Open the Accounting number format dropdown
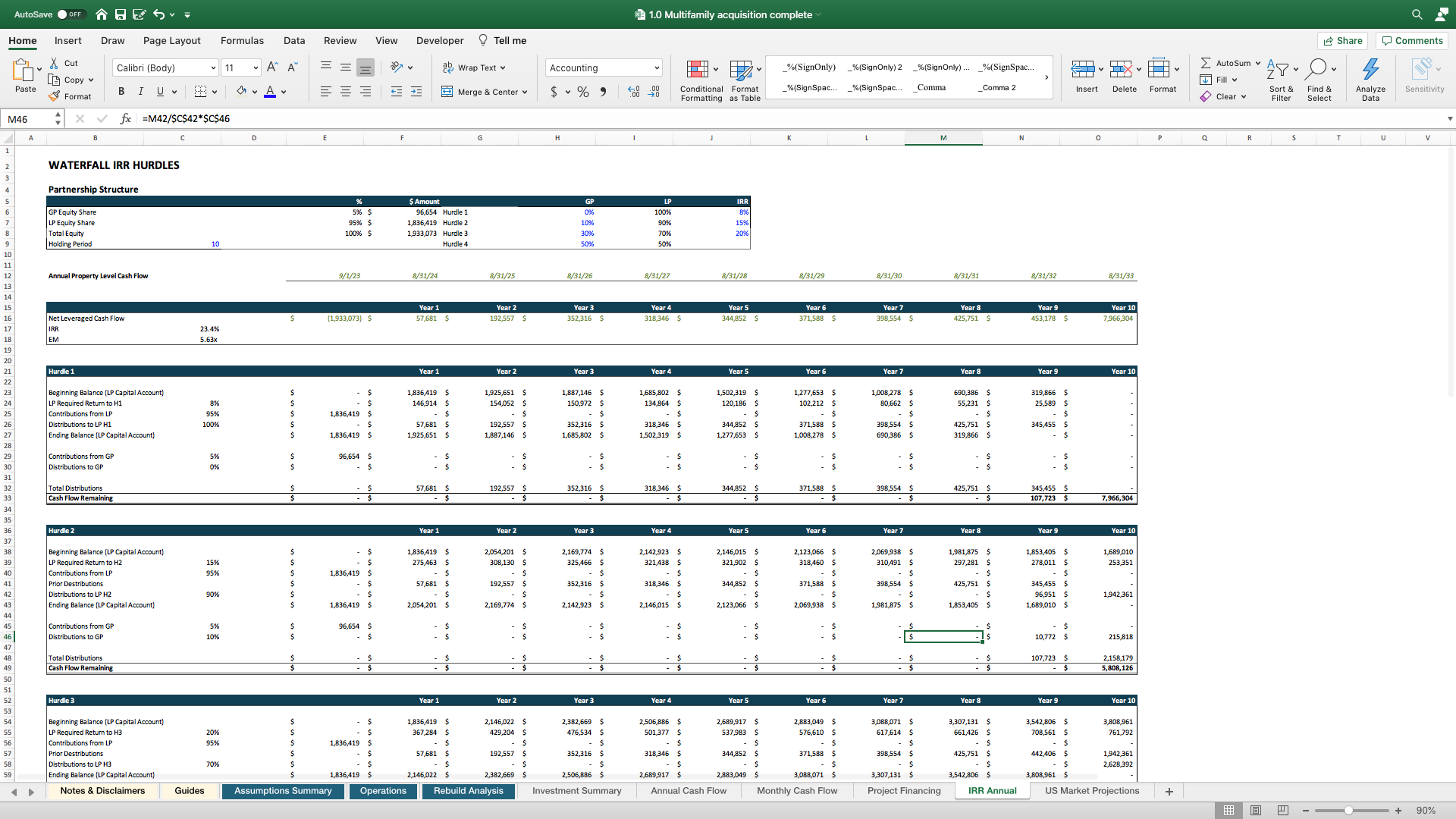The width and height of the screenshot is (1456, 819). point(655,67)
